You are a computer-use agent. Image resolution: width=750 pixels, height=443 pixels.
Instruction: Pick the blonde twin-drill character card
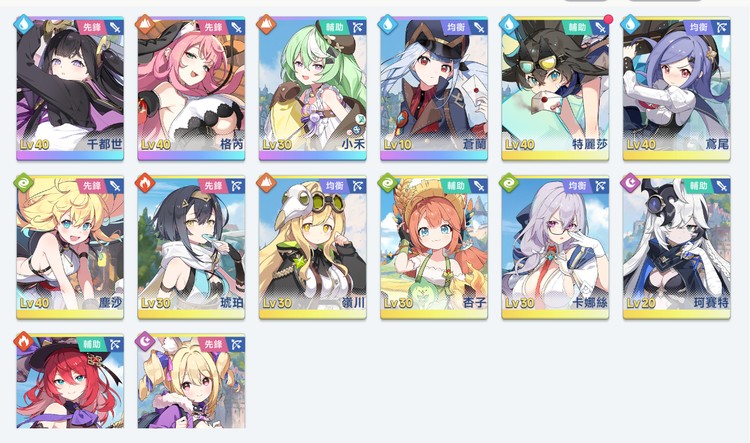[191, 381]
